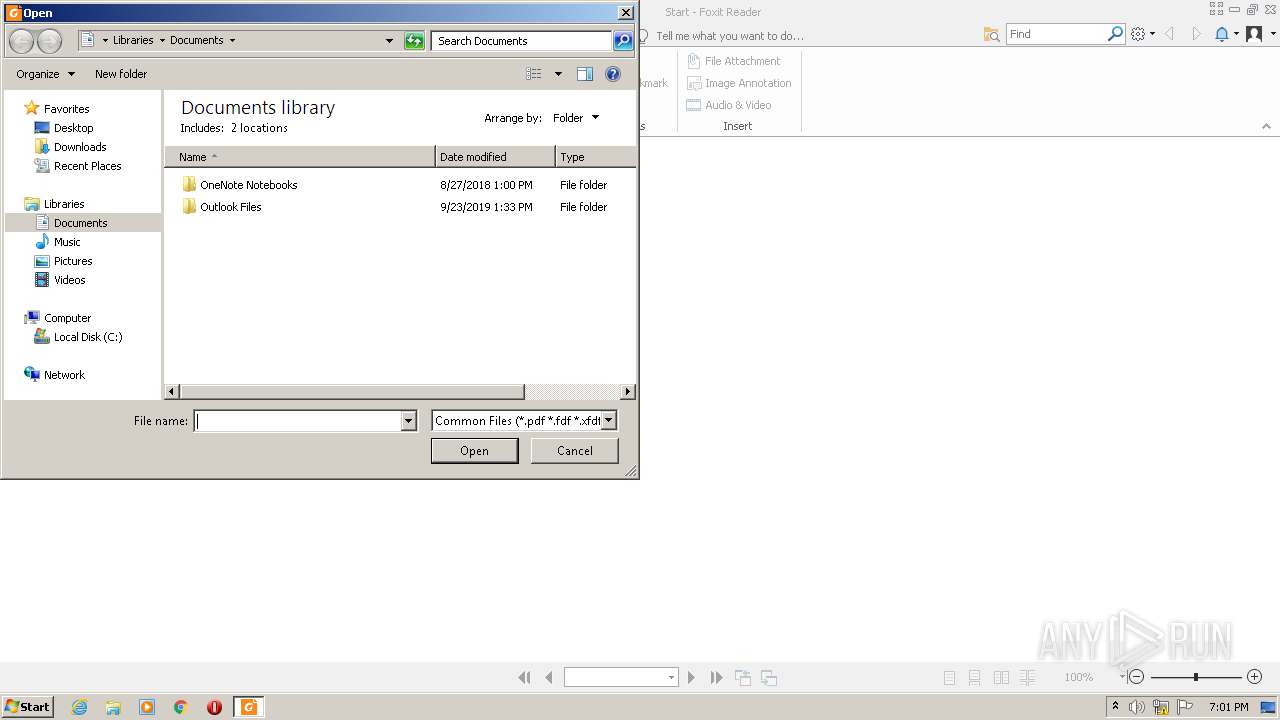Select the Videos library

click(x=69, y=280)
